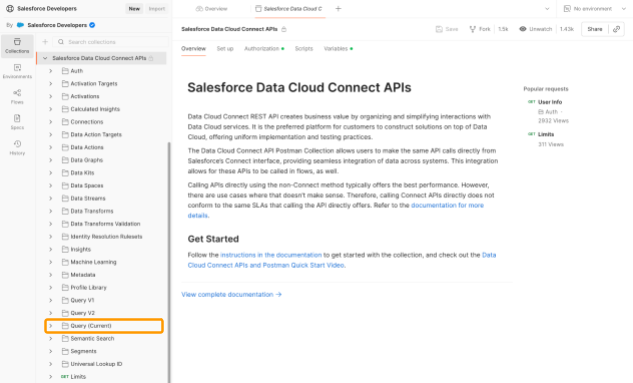Expand the Semantic Search folder chevron
The height and width of the screenshot is (383, 633).
(x=50, y=338)
